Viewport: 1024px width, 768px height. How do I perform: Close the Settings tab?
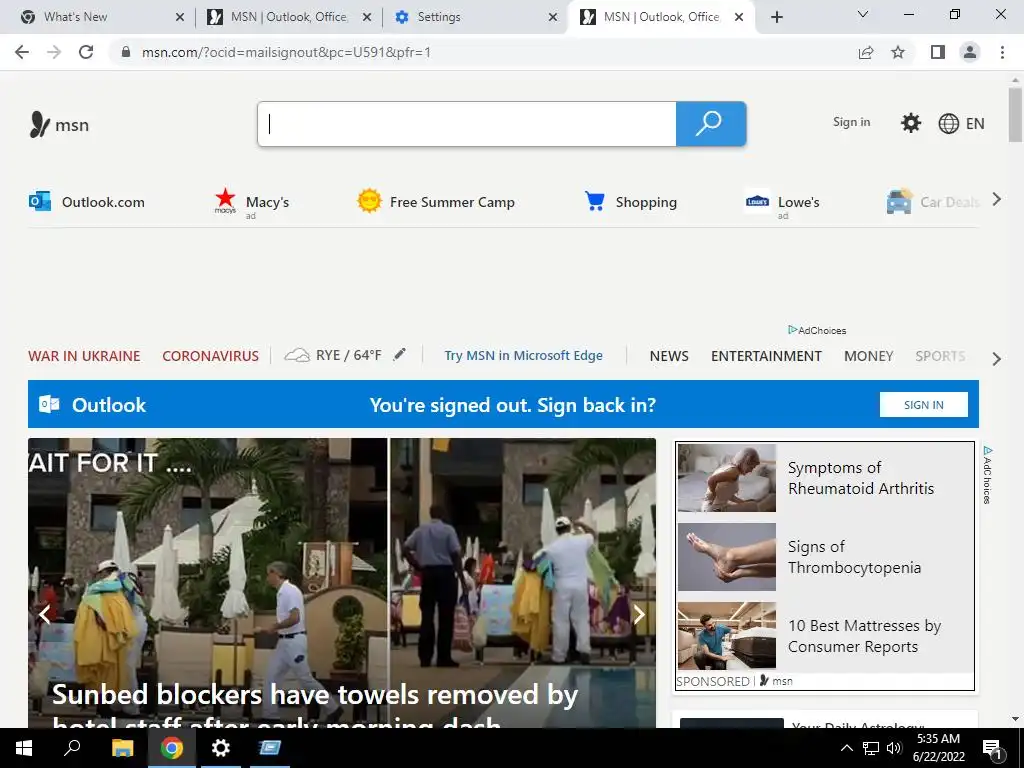tap(553, 17)
